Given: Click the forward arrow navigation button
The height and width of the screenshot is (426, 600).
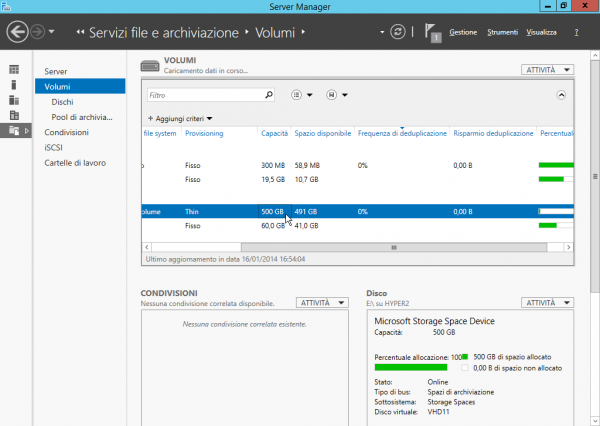Looking at the screenshot, I should click(38, 32).
